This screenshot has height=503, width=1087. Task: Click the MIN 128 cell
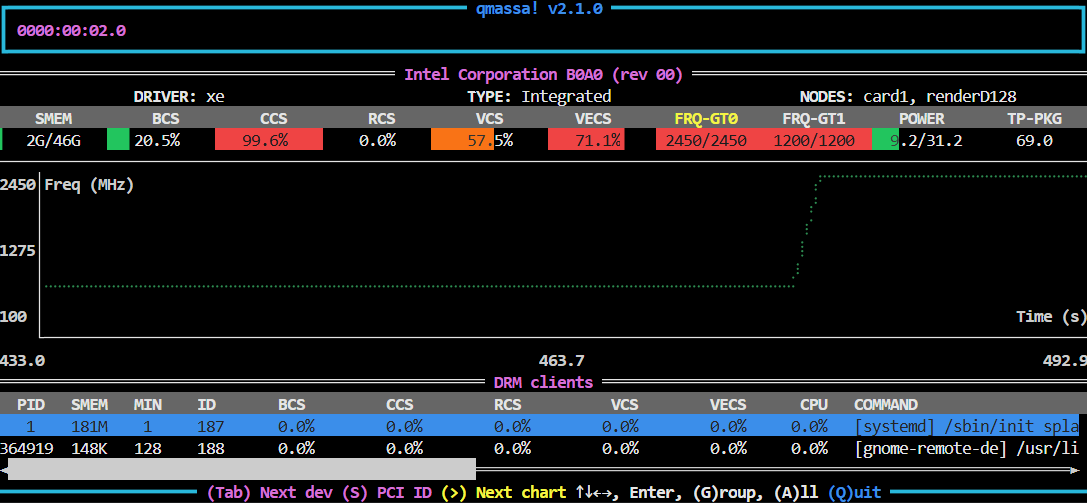148,449
